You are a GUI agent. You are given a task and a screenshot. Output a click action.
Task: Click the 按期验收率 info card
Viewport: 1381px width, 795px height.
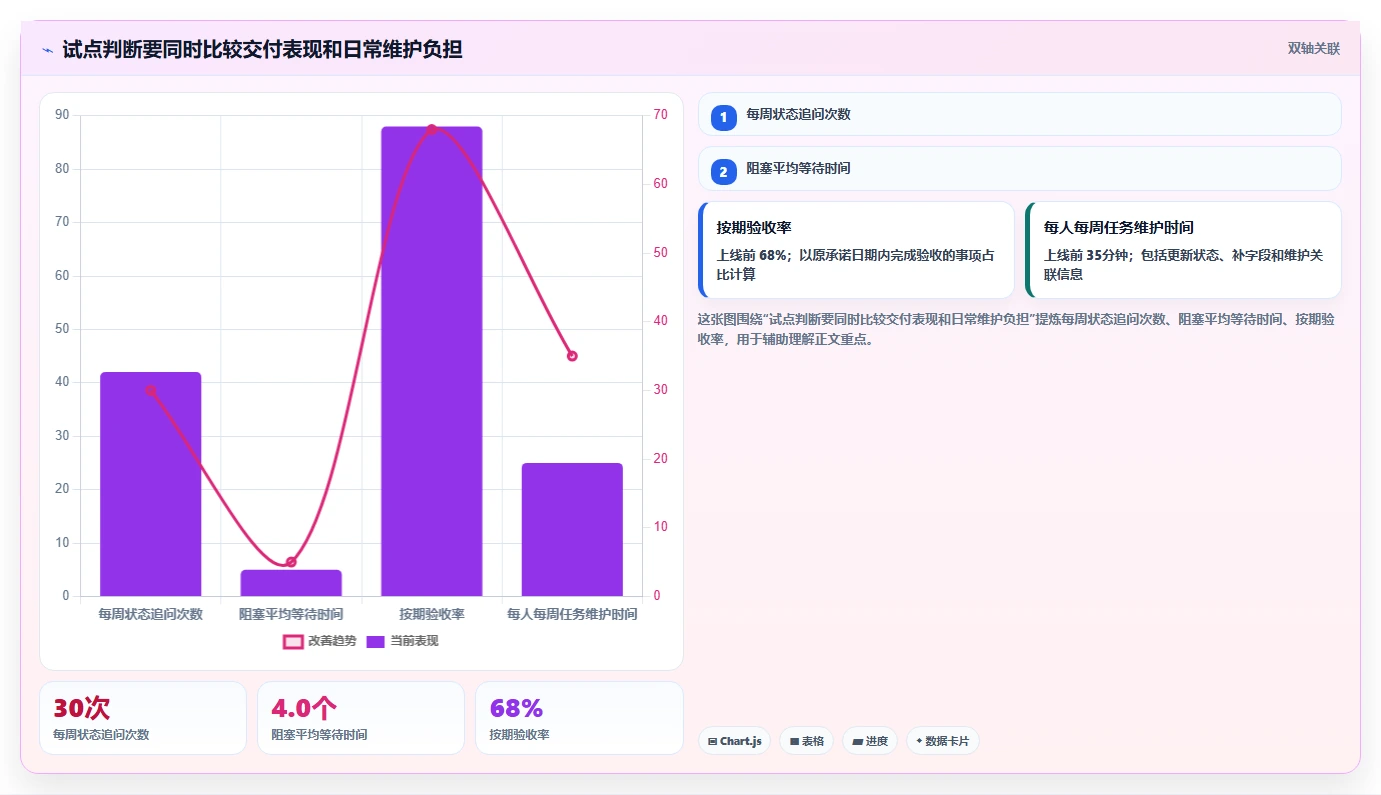(x=856, y=250)
